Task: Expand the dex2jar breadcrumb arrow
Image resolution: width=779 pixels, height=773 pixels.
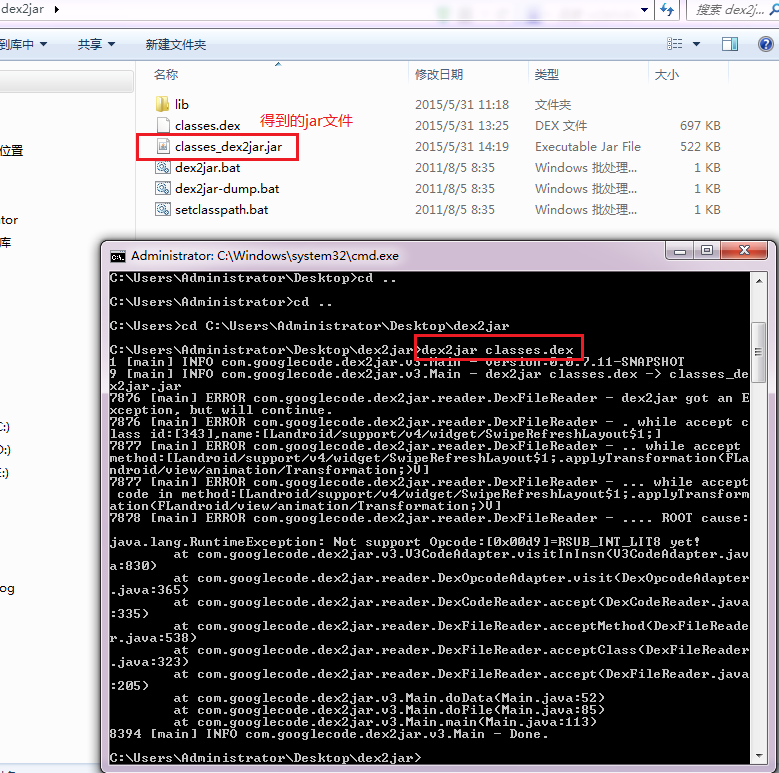Action: point(57,9)
